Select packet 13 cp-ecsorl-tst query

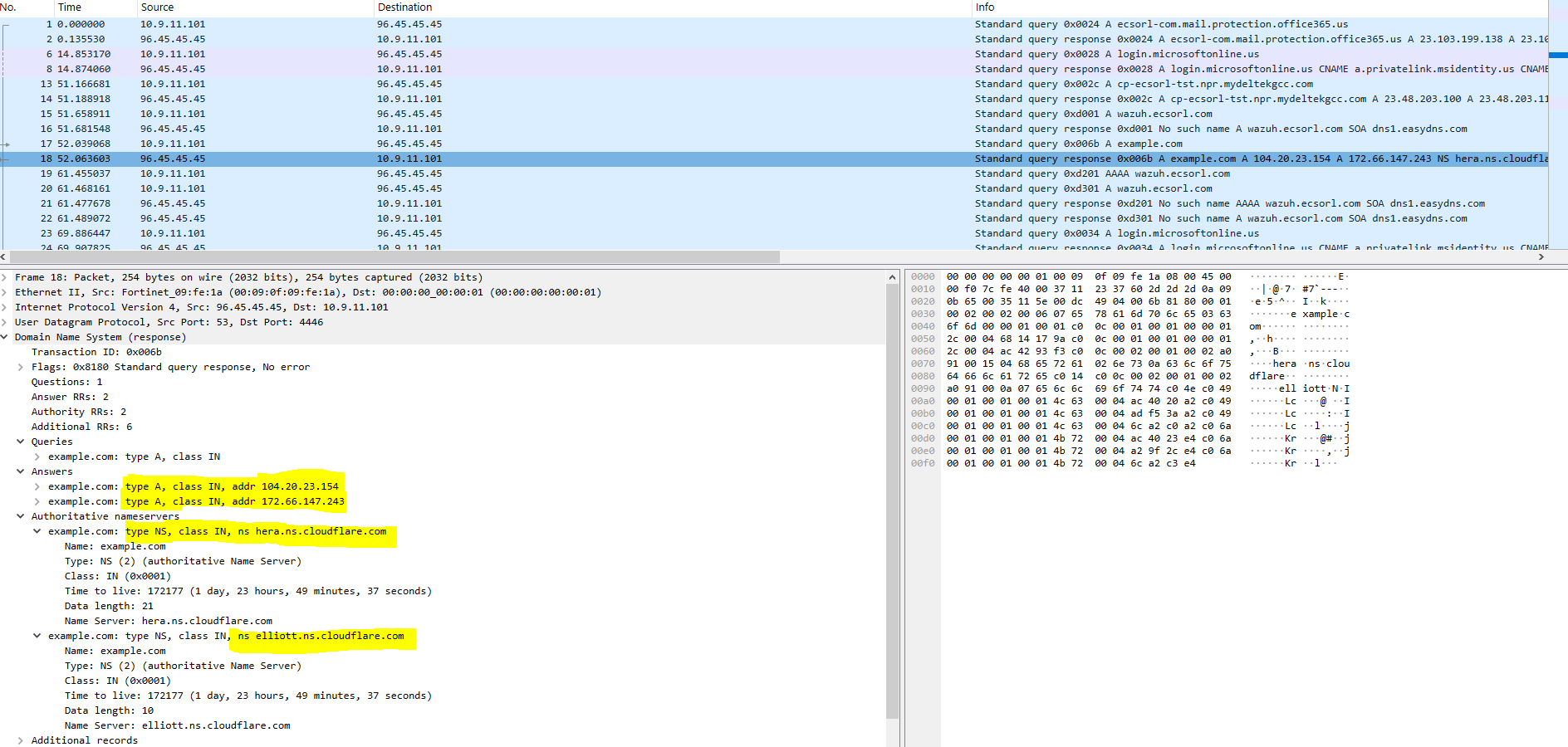click(x=774, y=84)
